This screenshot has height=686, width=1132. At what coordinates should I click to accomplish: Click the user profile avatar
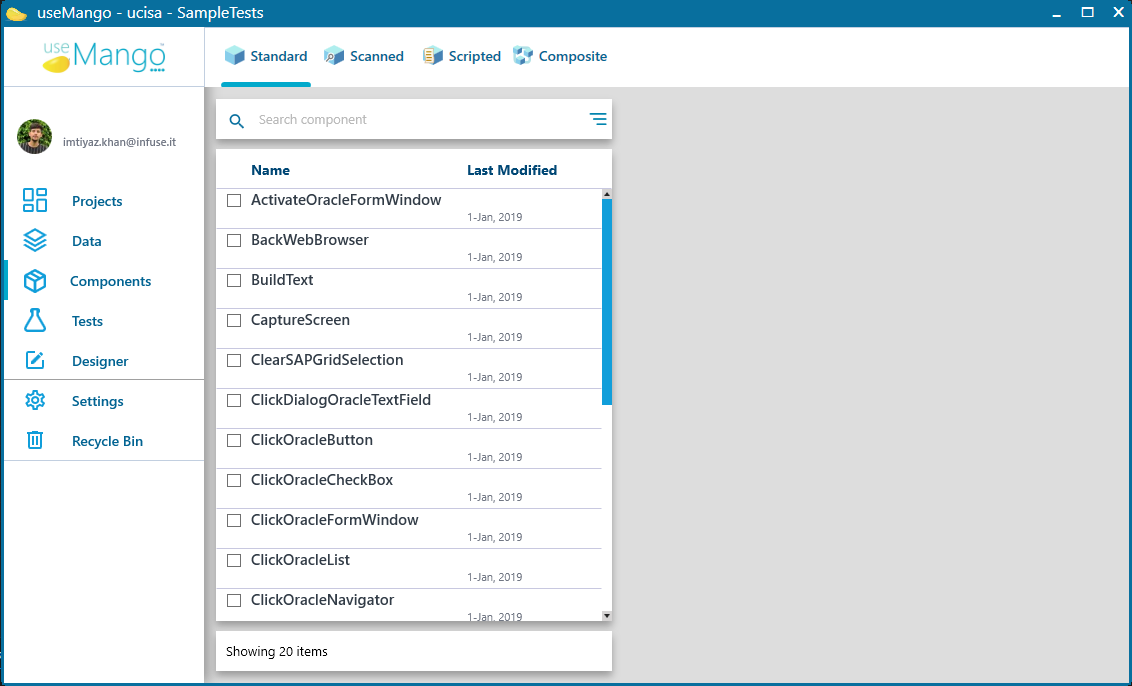click(x=34, y=136)
